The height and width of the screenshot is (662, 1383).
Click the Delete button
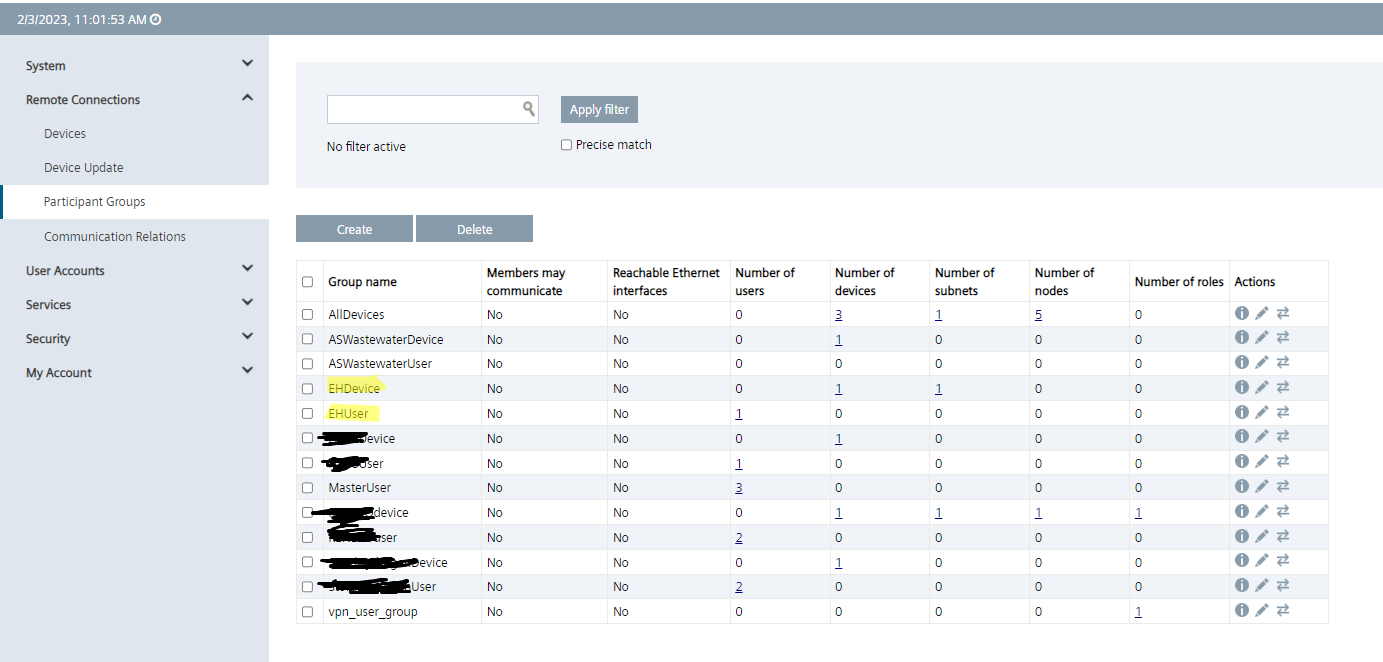click(x=474, y=229)
